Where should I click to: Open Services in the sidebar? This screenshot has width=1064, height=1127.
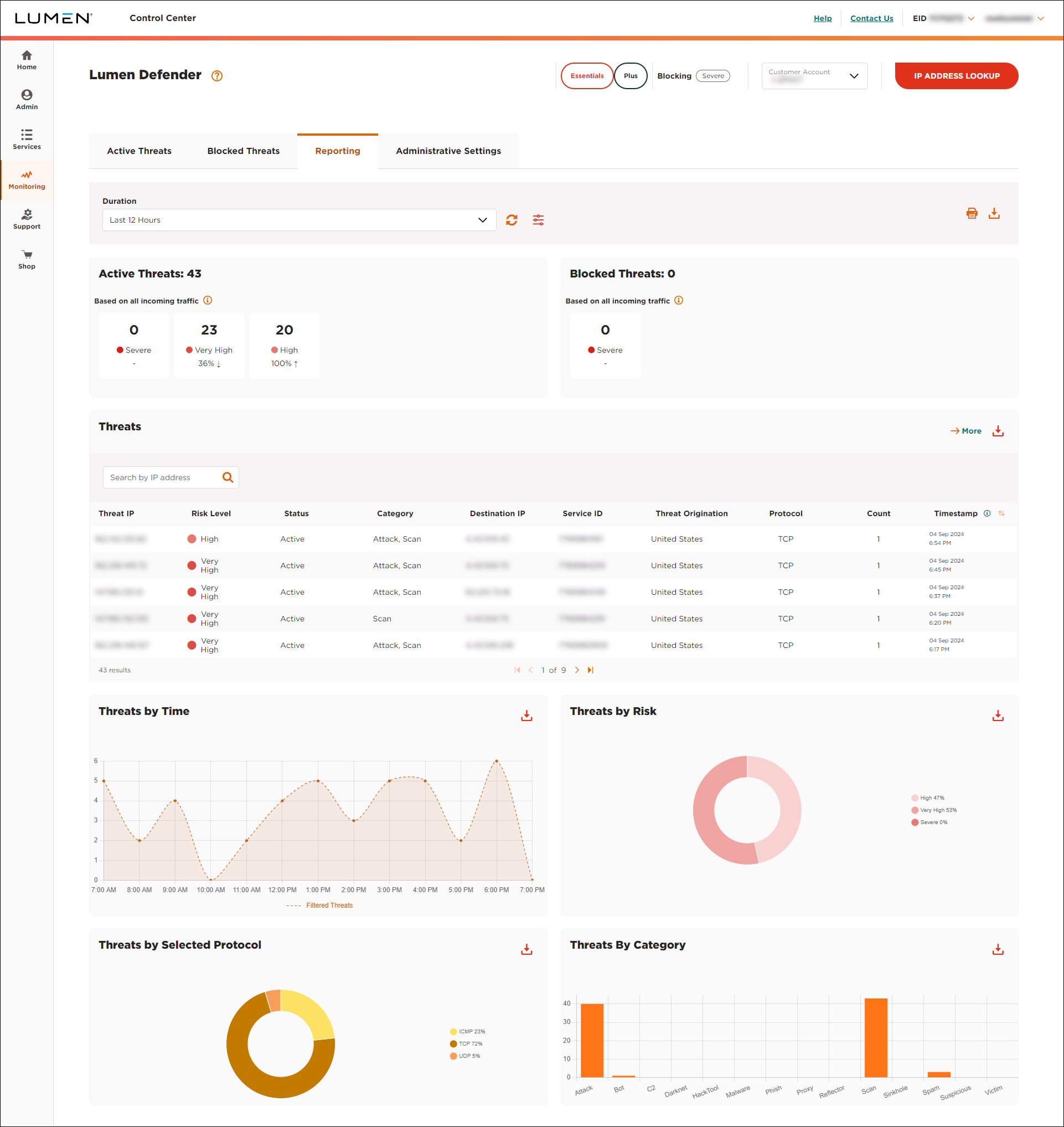coord(27,140)
